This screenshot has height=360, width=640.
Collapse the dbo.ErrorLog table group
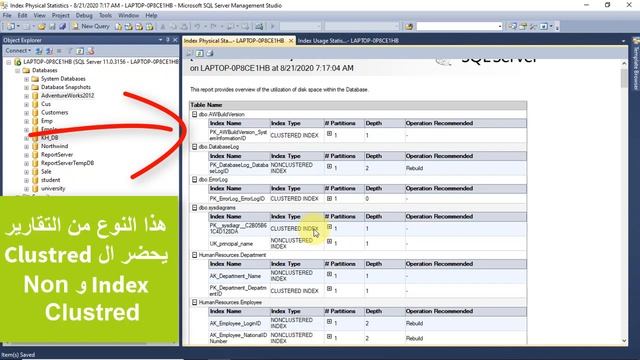coord(195,179)
